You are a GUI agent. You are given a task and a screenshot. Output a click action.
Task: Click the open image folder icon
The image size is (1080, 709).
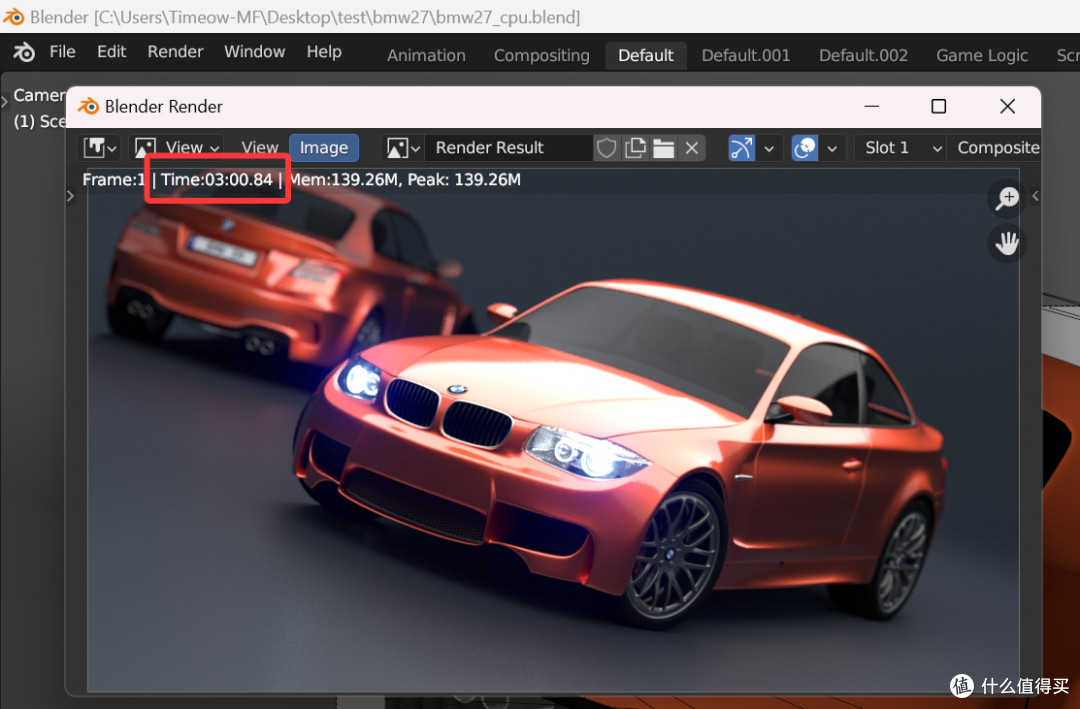[663, 148]
